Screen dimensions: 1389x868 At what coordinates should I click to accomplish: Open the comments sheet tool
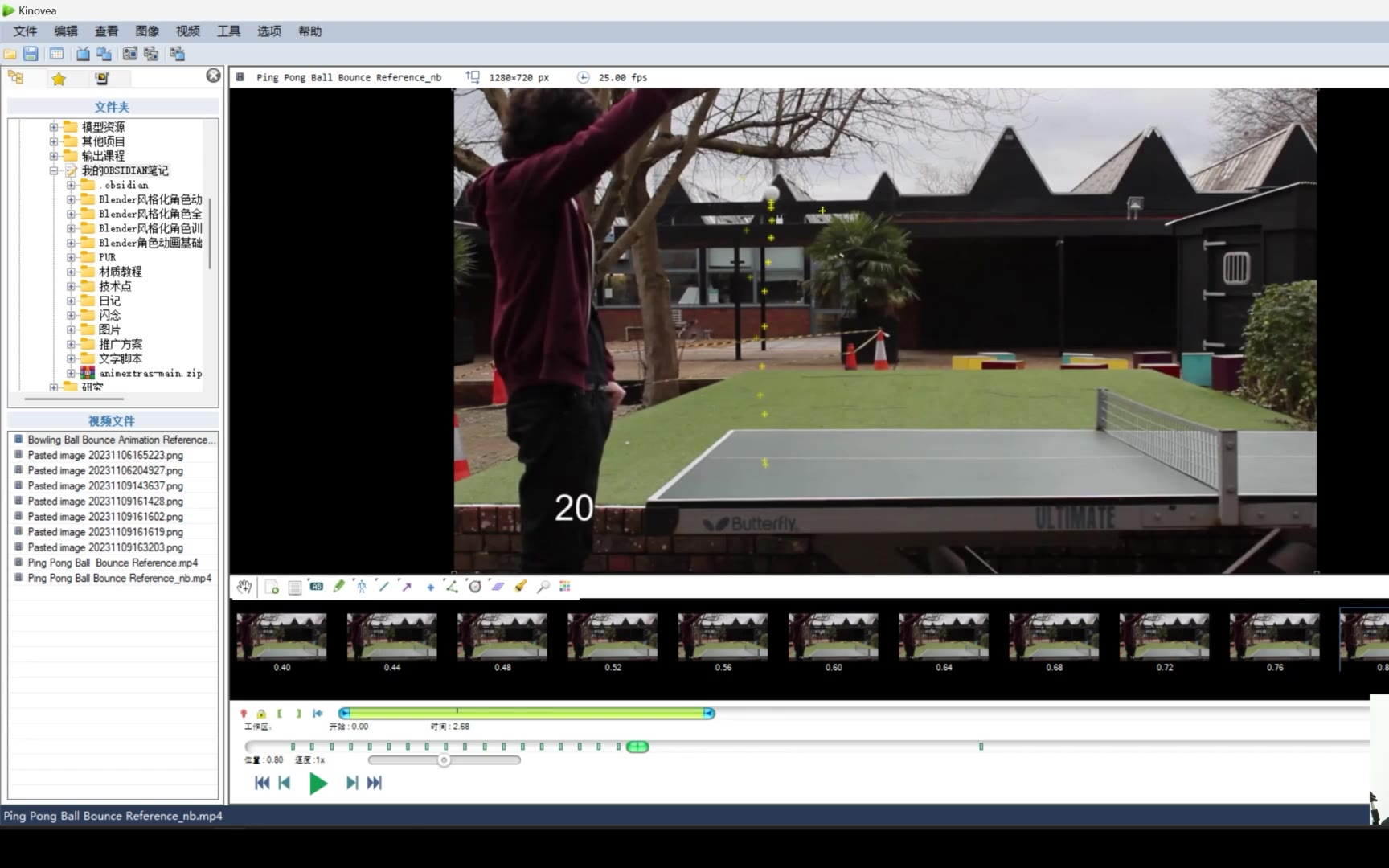(295, 587)
